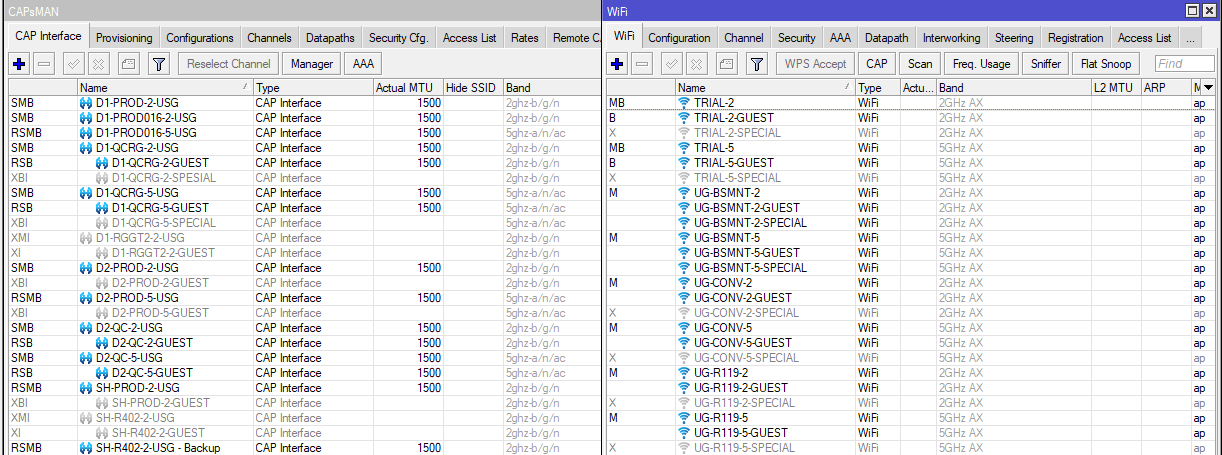The height and width of the screenshot is (455, 1222).
Task: Click Hide SSID column header
Action: 473,88
